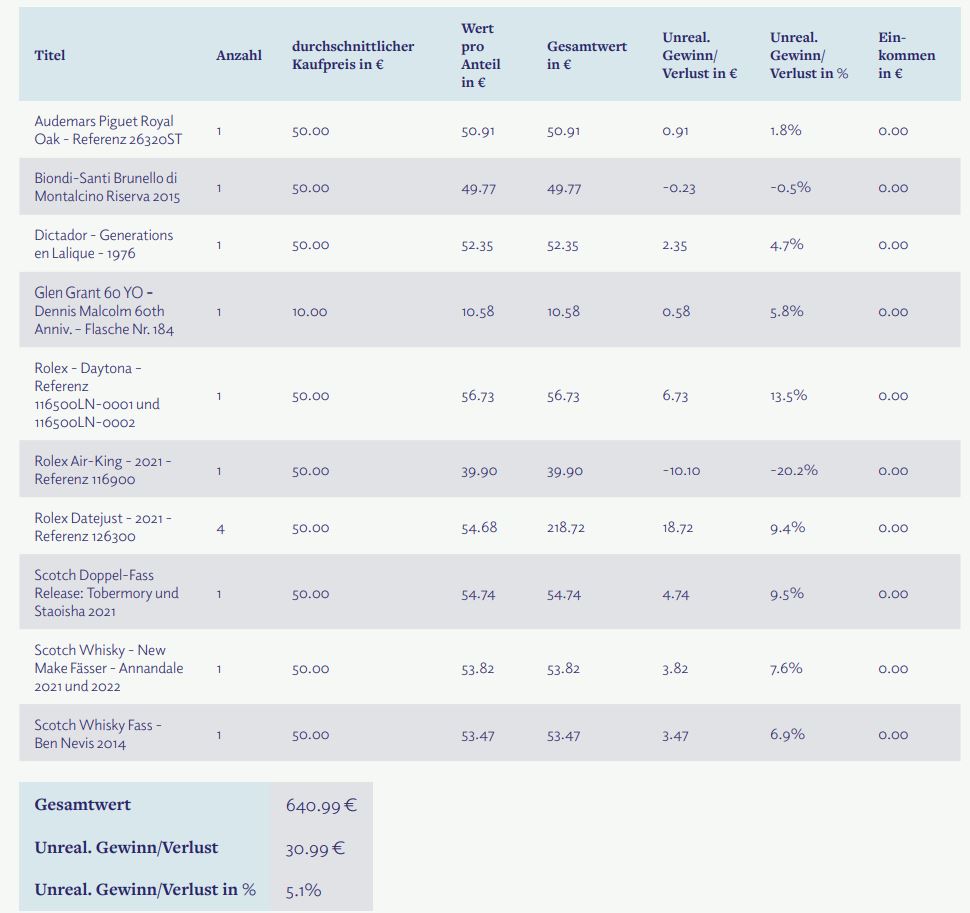Viewport: 970px width, 913px height.
Task: Select the 1.8% percentage cell
Action: tap(786, 131)
